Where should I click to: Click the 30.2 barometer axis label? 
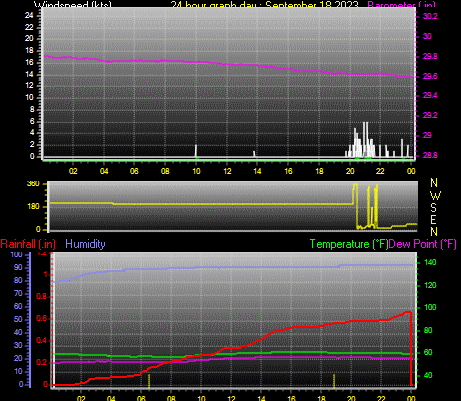click(x=430, y=16)
